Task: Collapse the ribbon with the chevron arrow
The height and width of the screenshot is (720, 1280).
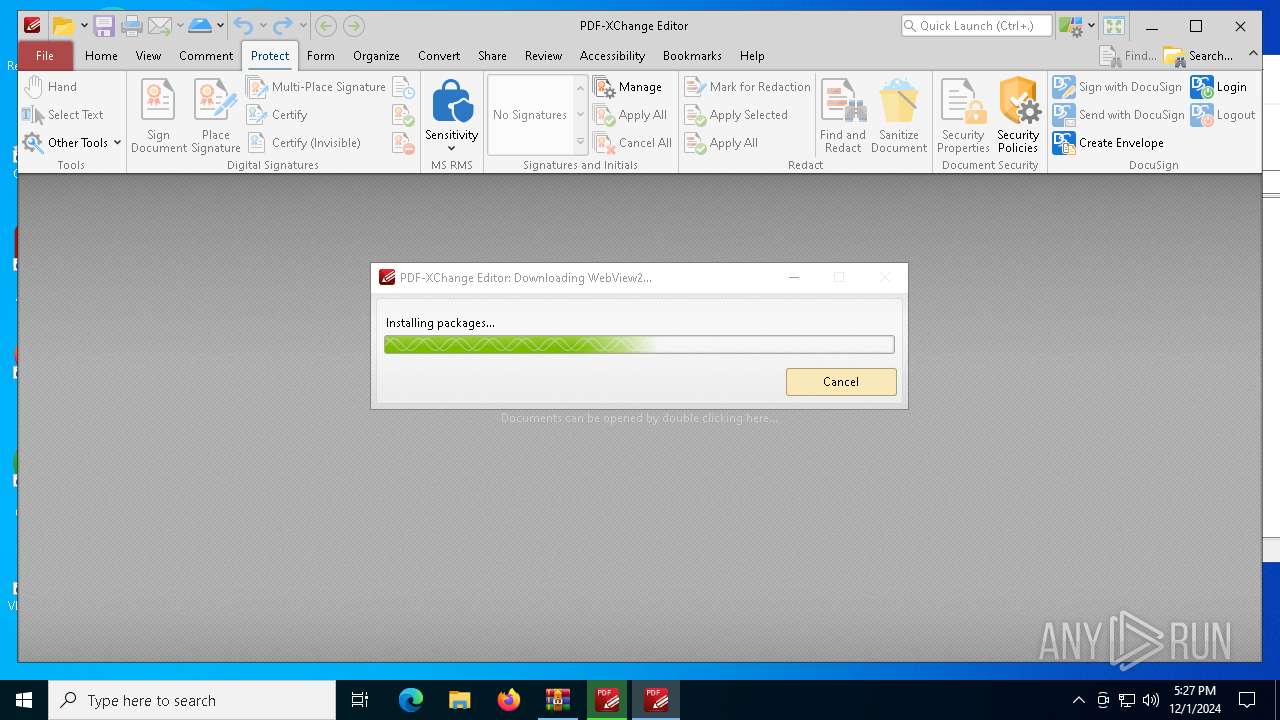Action: 1254,54
